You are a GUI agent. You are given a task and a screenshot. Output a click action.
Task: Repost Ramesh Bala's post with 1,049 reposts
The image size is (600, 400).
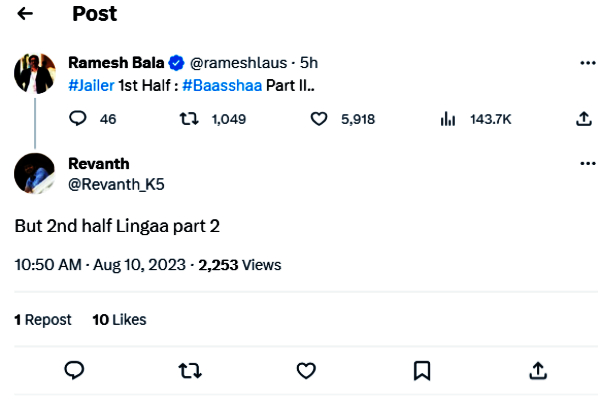tap(187, 119)
